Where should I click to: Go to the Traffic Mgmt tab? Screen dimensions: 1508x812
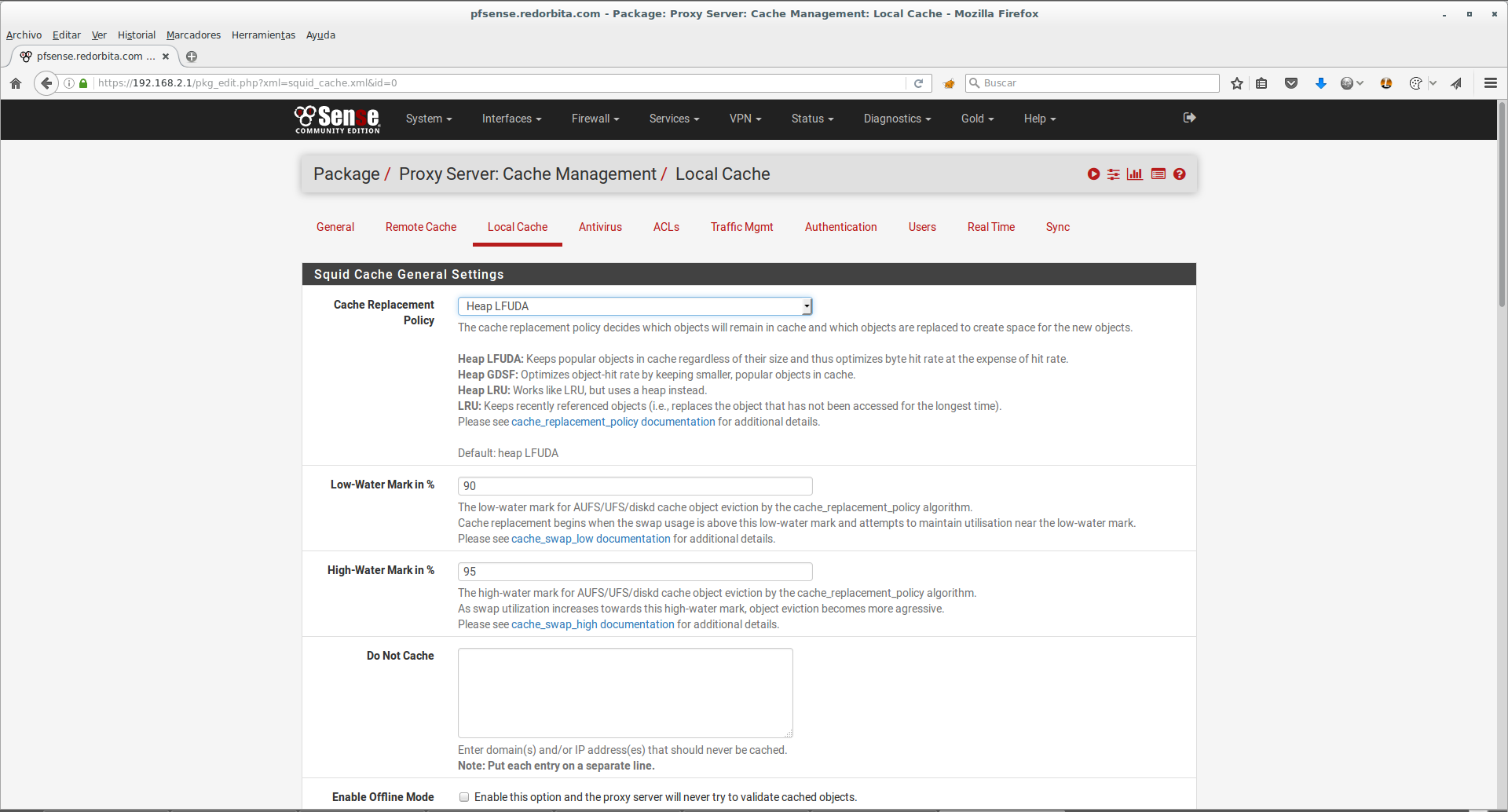click(741, 227)
